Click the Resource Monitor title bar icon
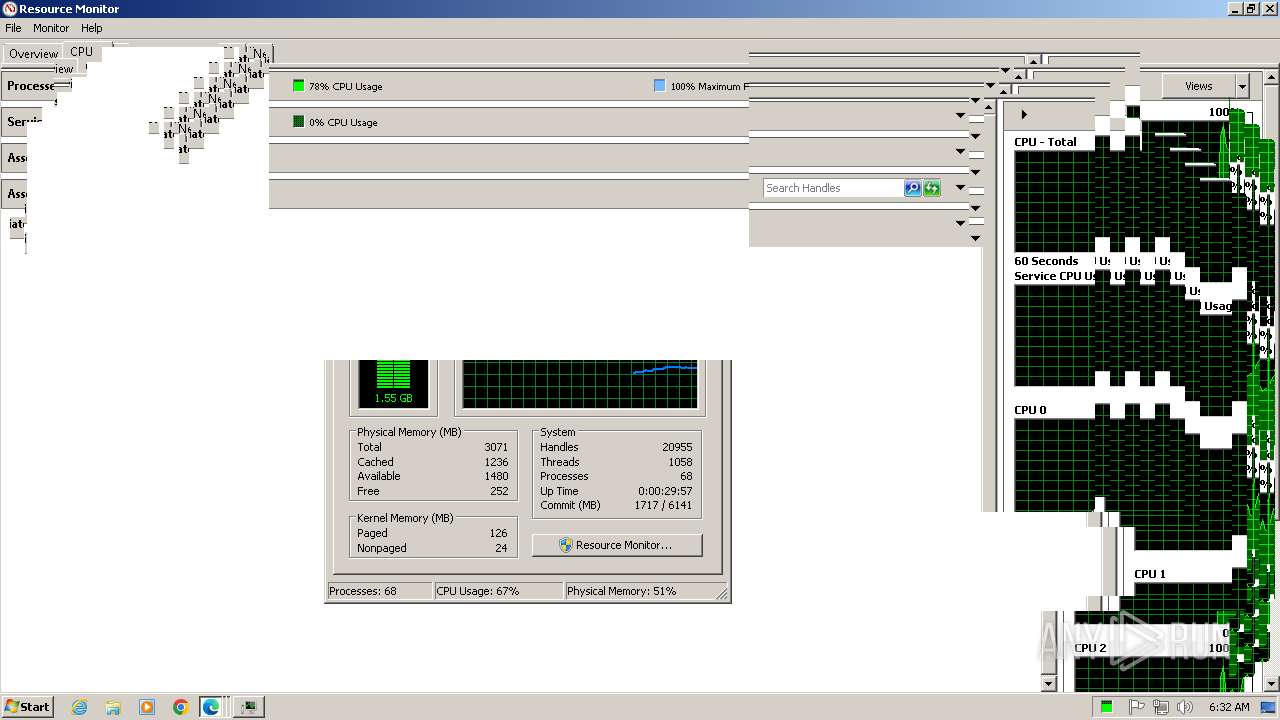The width and height of the screenshot is (1280, 720). click(x=9, y=9)
